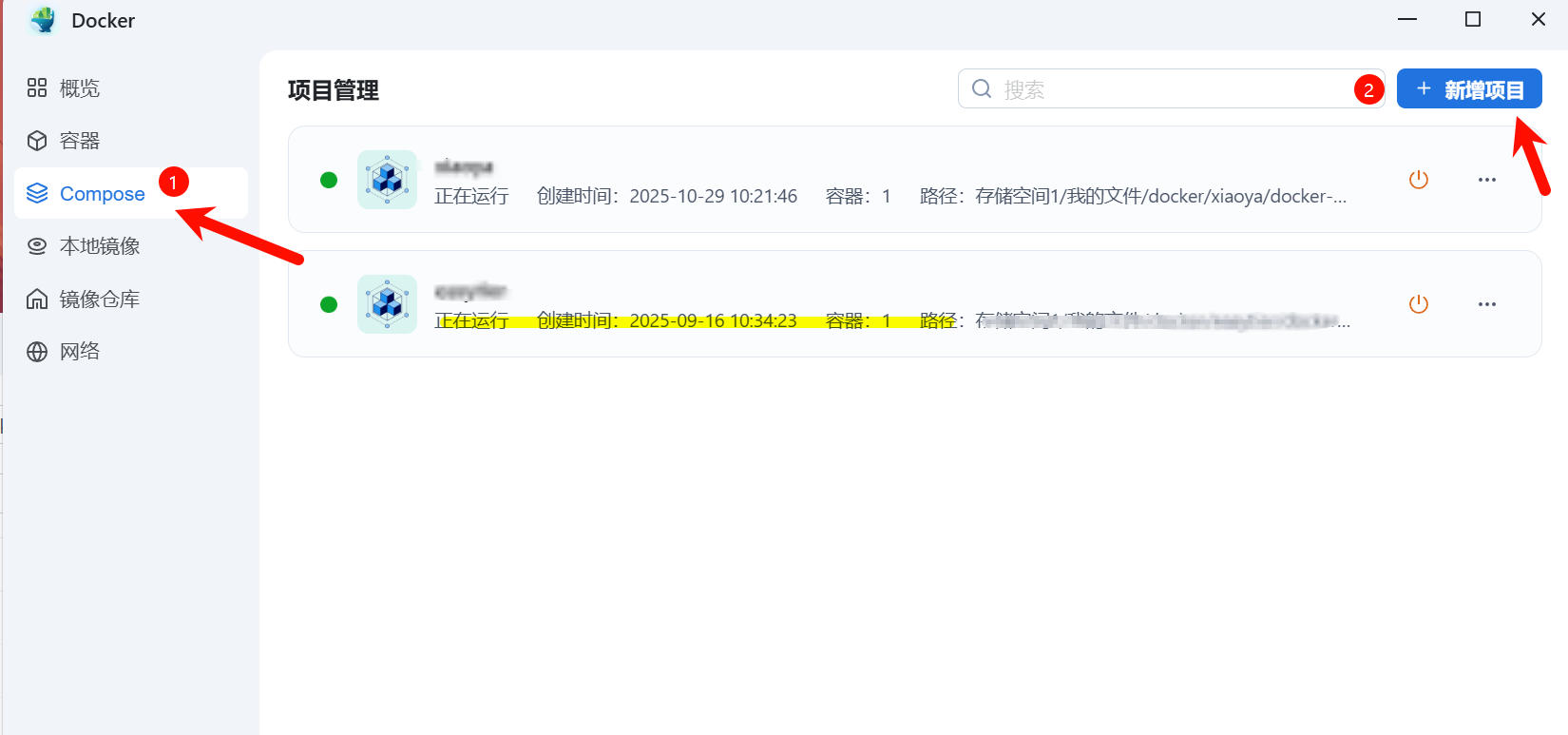
Task: Maximize the Docker window
Action: 1472,20
